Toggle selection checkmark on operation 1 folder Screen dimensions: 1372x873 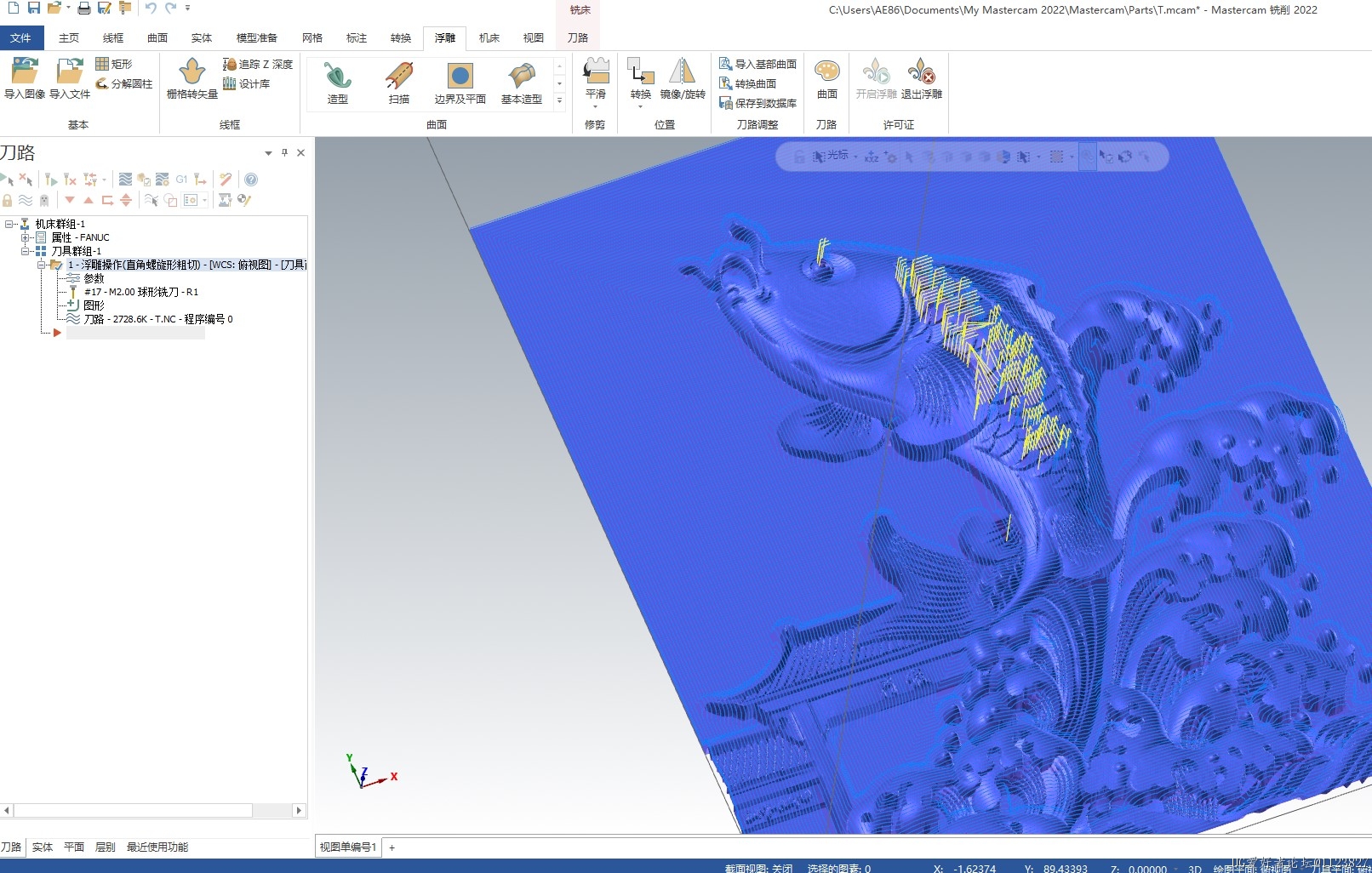click(57, 265)
